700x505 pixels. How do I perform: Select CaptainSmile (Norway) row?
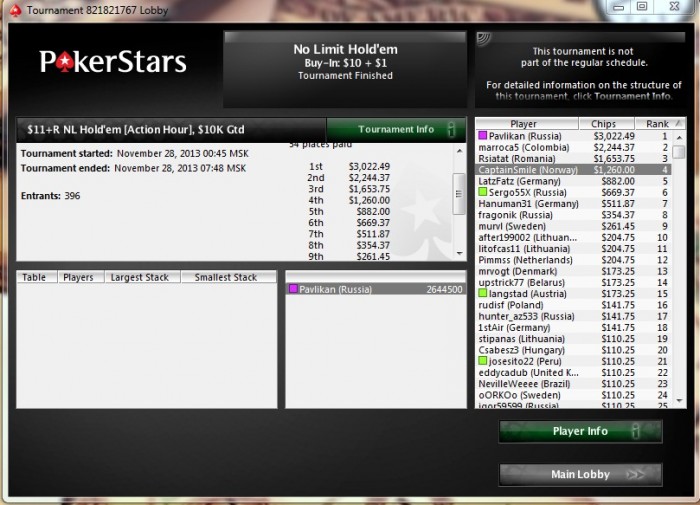point(574,170)
